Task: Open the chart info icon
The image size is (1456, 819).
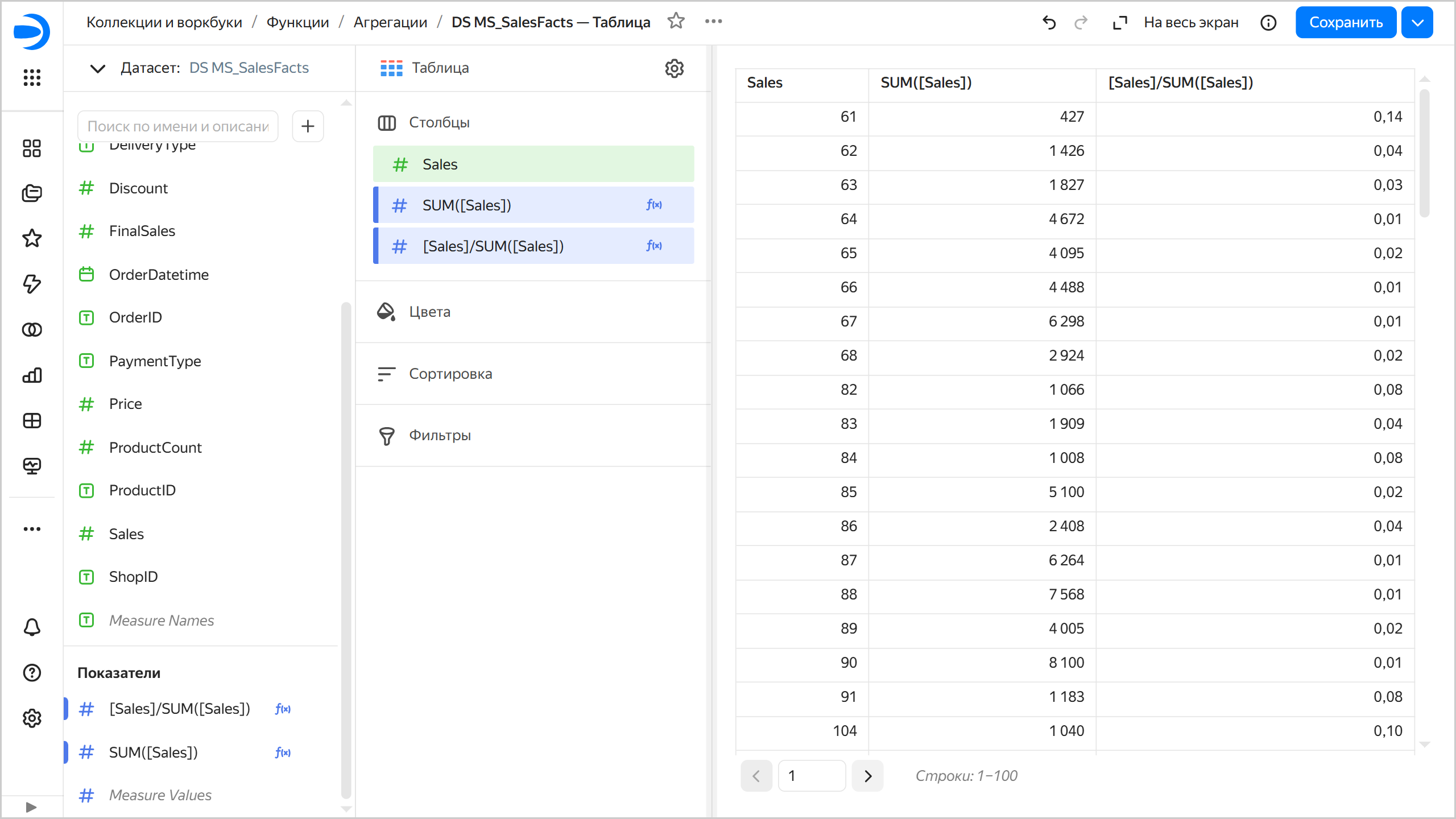Action: (1268, 23)
